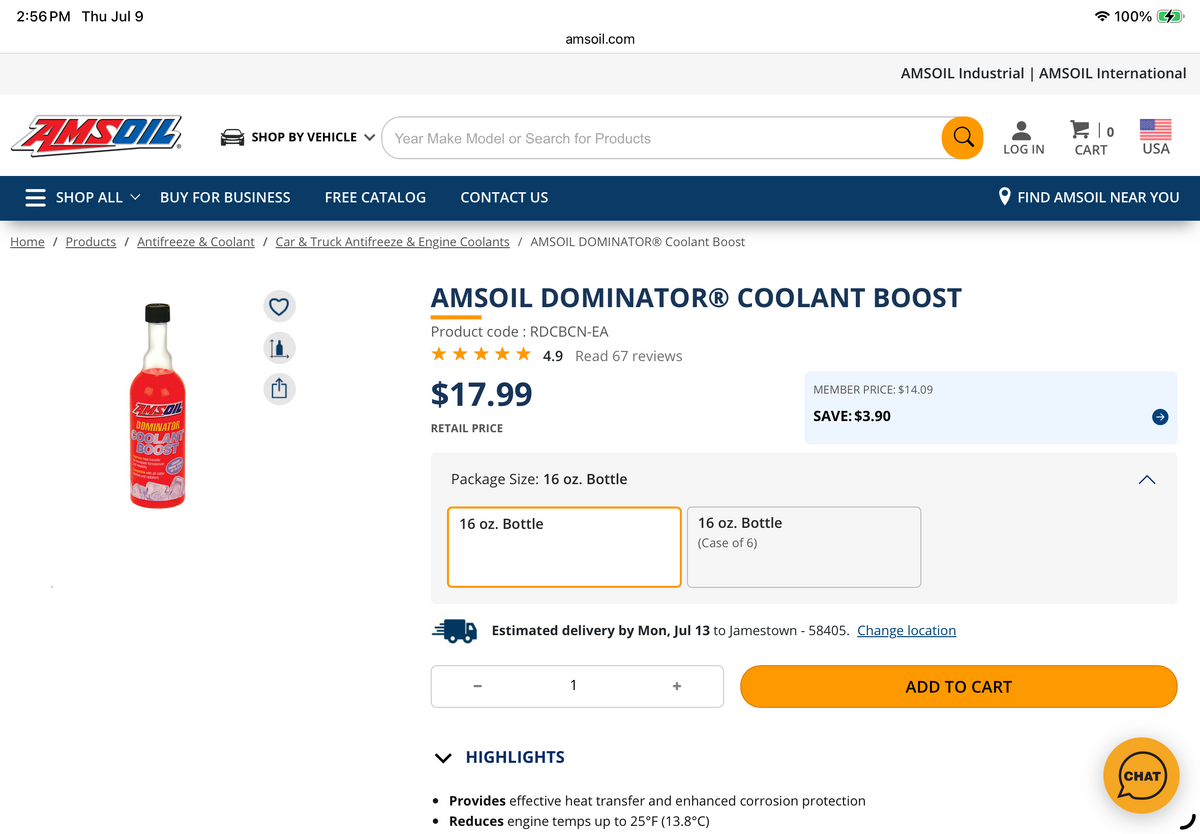The width and height of the screenshot is (1200, 834).
Task: Click the Add To Cart button
Action: pos(958,687)
